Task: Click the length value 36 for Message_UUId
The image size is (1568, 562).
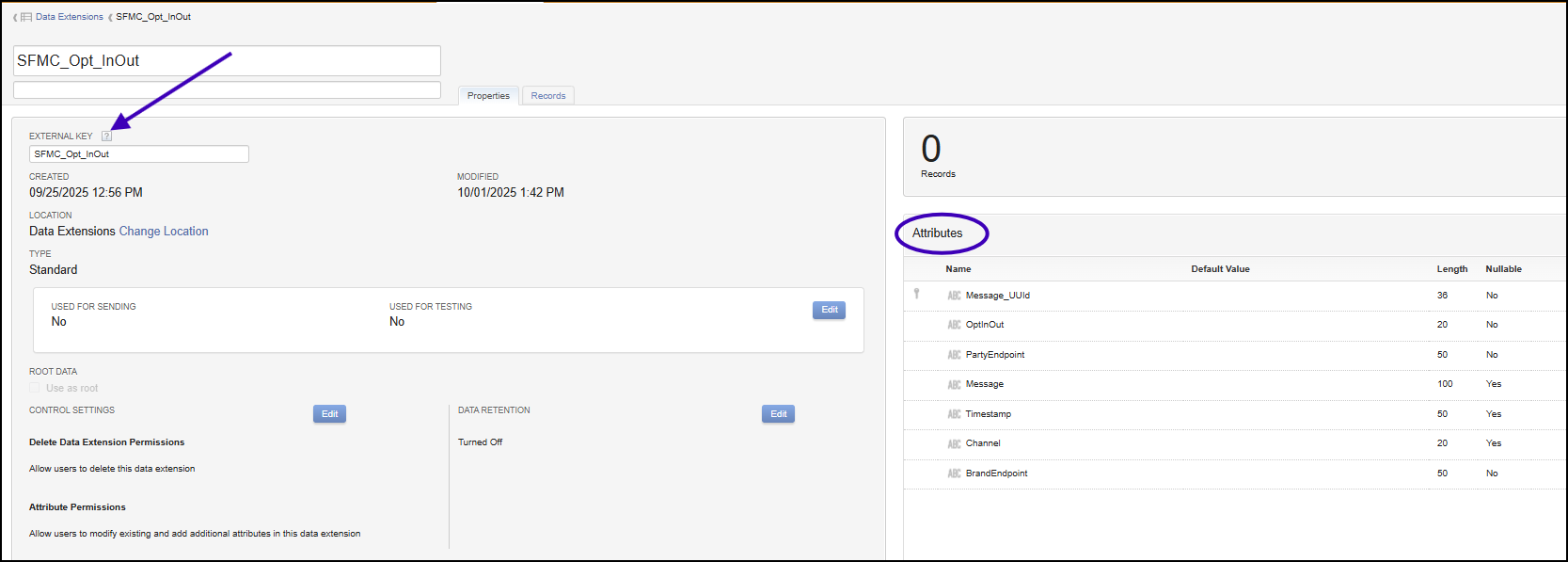Action: click(1442, 296)
